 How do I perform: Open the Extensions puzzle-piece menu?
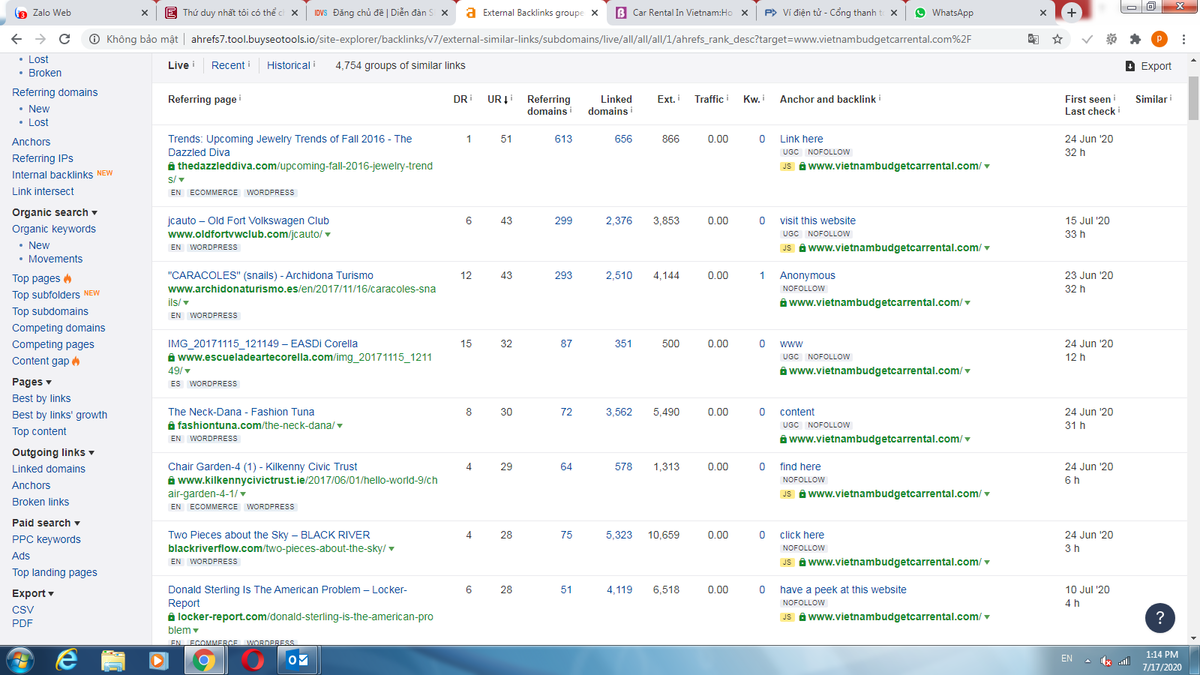tap(1135, 39)
